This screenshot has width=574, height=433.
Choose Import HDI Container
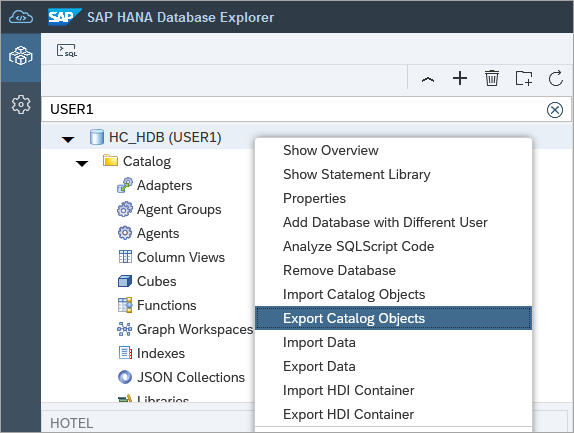(x=394, y=390)
